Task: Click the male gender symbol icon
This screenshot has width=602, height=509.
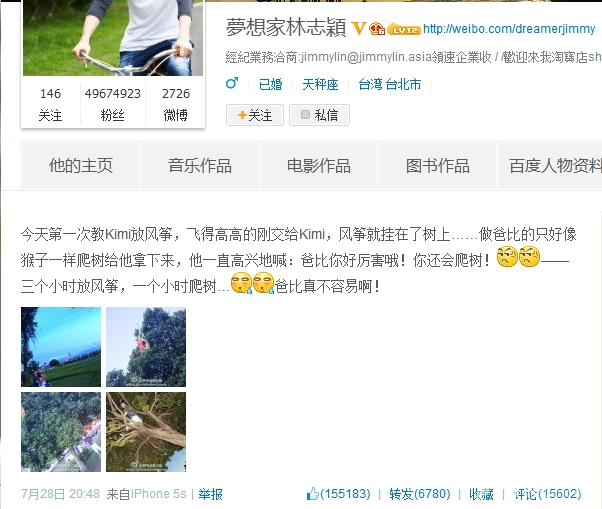Action: coord(232,83)
